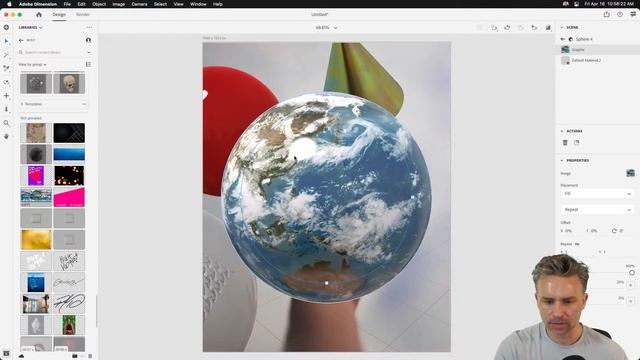Delete the selected graphic with the trash icon
Screen dimensions: 640x360
tap(565, 142)
